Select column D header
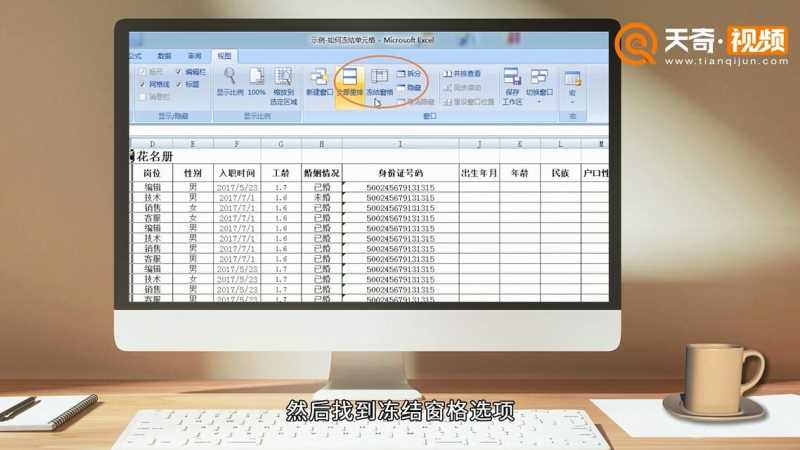The width and height of the screenshot is (800, 450). 152,144
